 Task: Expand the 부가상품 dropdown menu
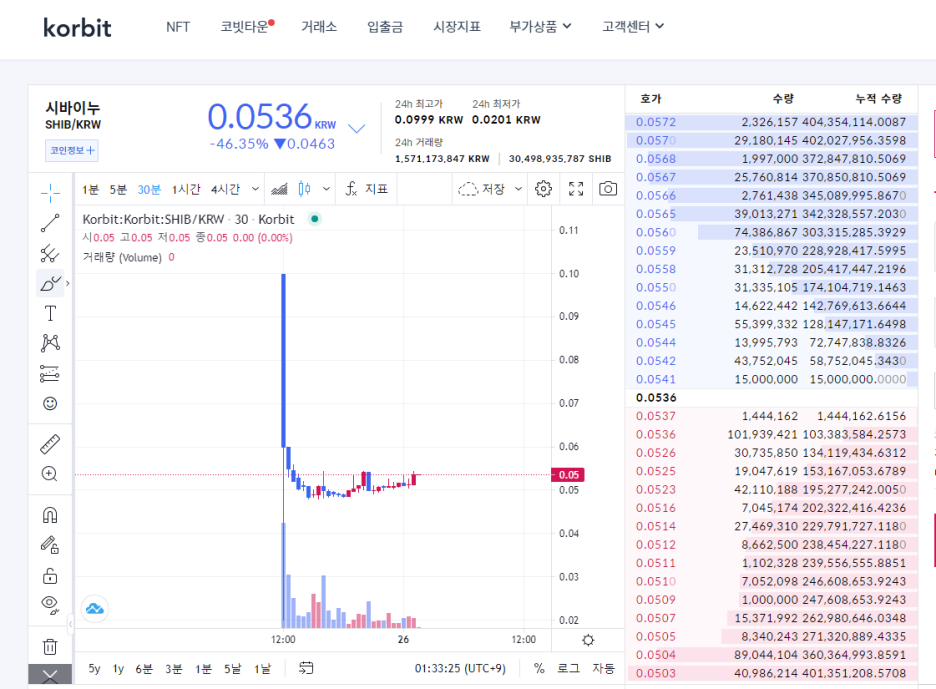(540, 27)
